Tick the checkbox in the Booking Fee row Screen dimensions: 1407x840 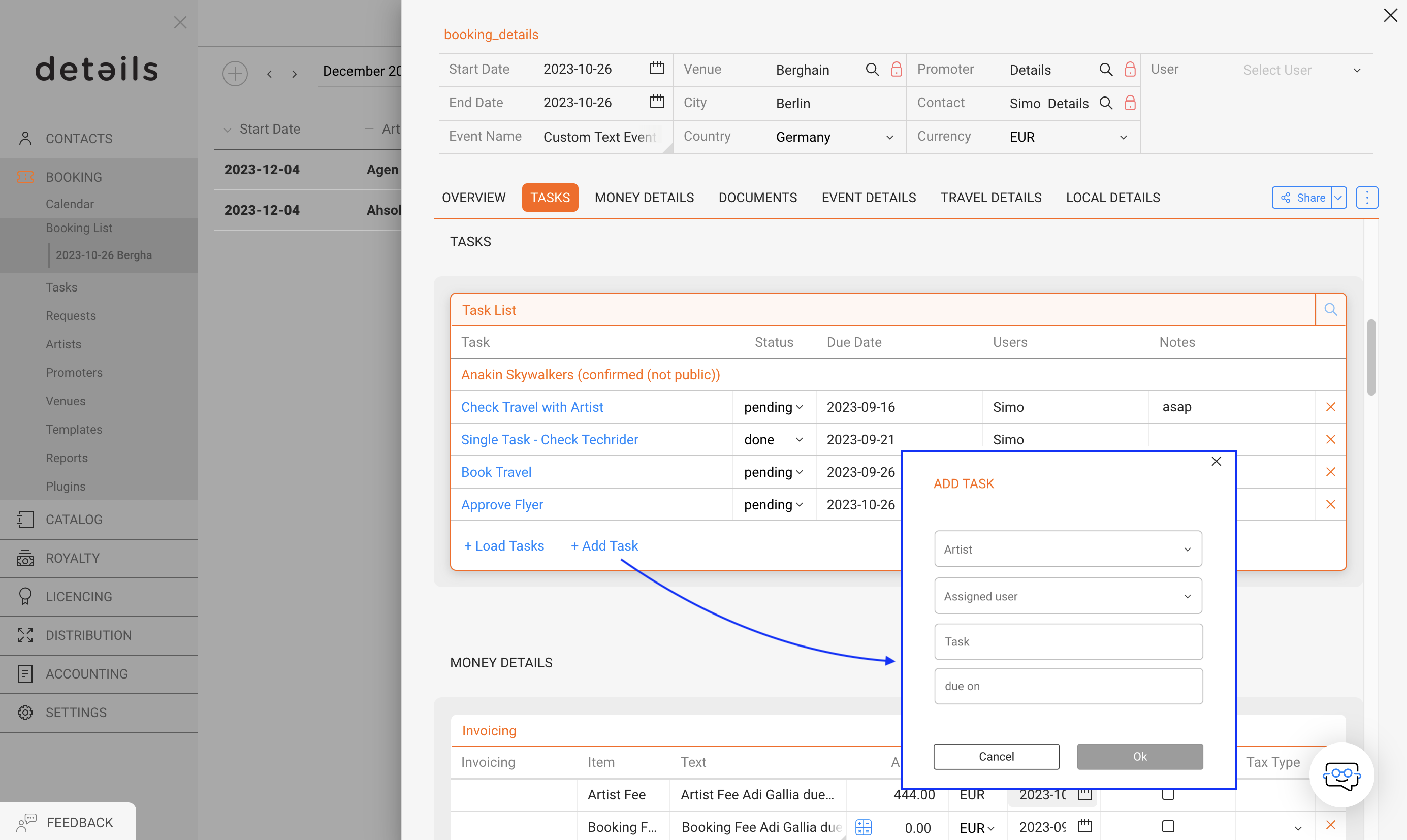[x=1168, y=826]
